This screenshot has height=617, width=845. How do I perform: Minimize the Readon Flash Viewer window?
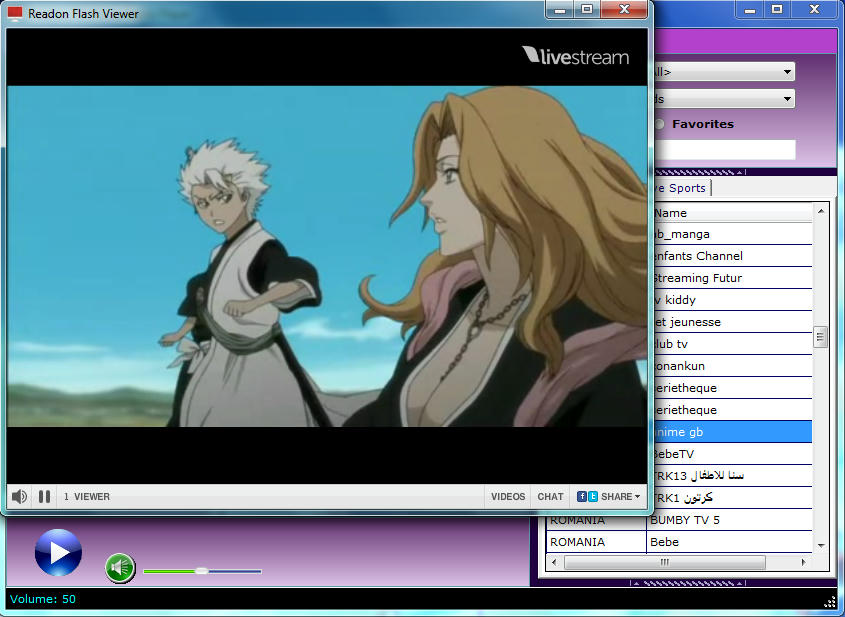click(x=560, y=9)
